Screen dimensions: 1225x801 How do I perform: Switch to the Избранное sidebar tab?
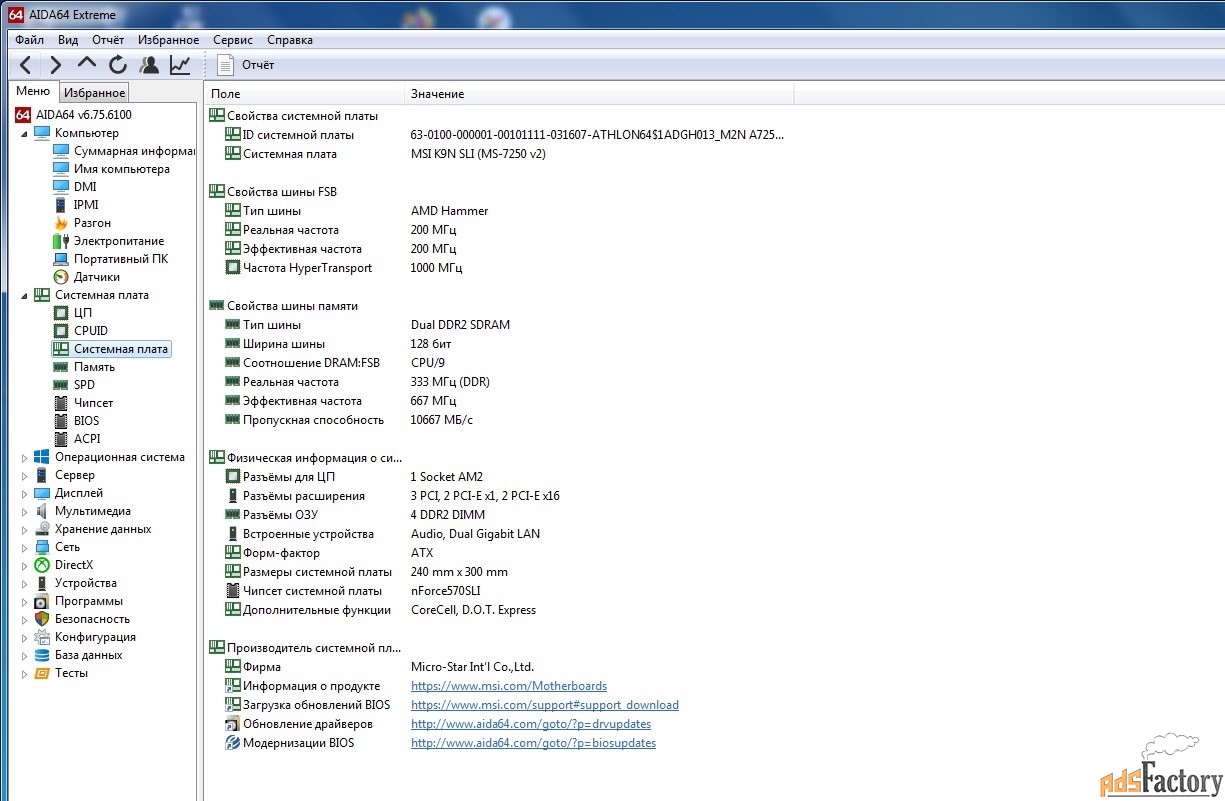tap(94, 93)
